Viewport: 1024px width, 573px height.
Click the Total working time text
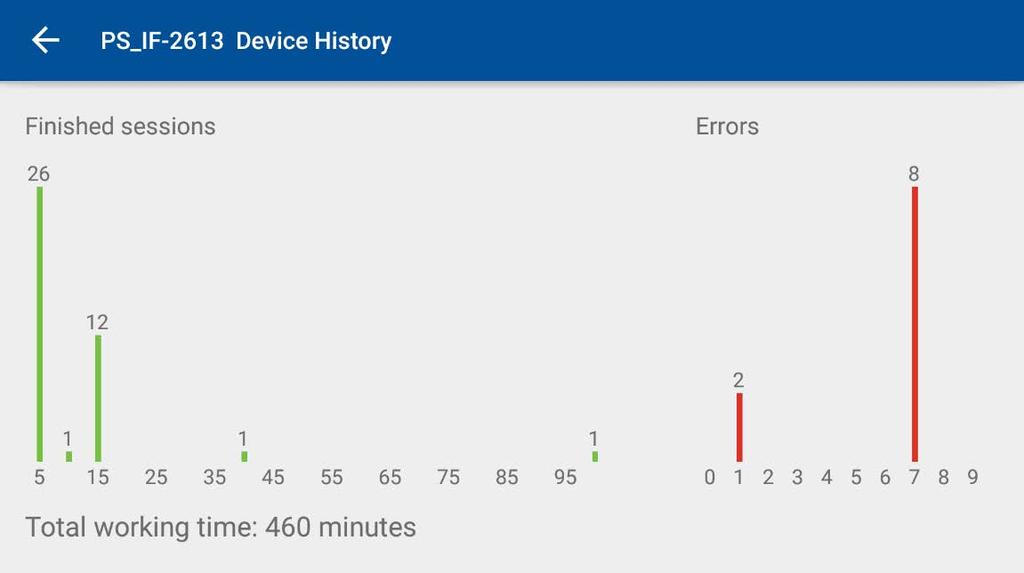tap(221, 527)
